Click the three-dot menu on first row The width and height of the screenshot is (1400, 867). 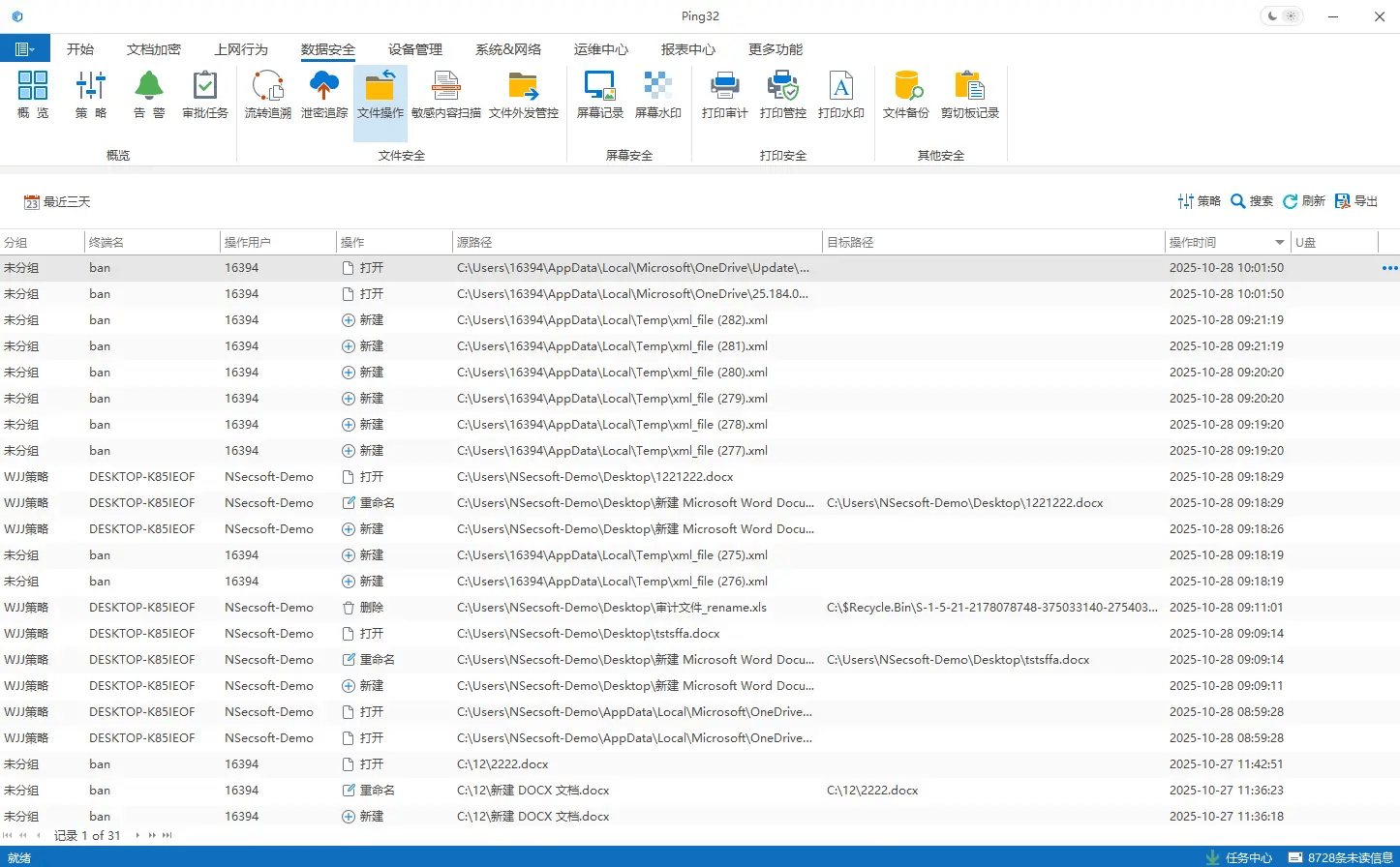click(1389, 268)
